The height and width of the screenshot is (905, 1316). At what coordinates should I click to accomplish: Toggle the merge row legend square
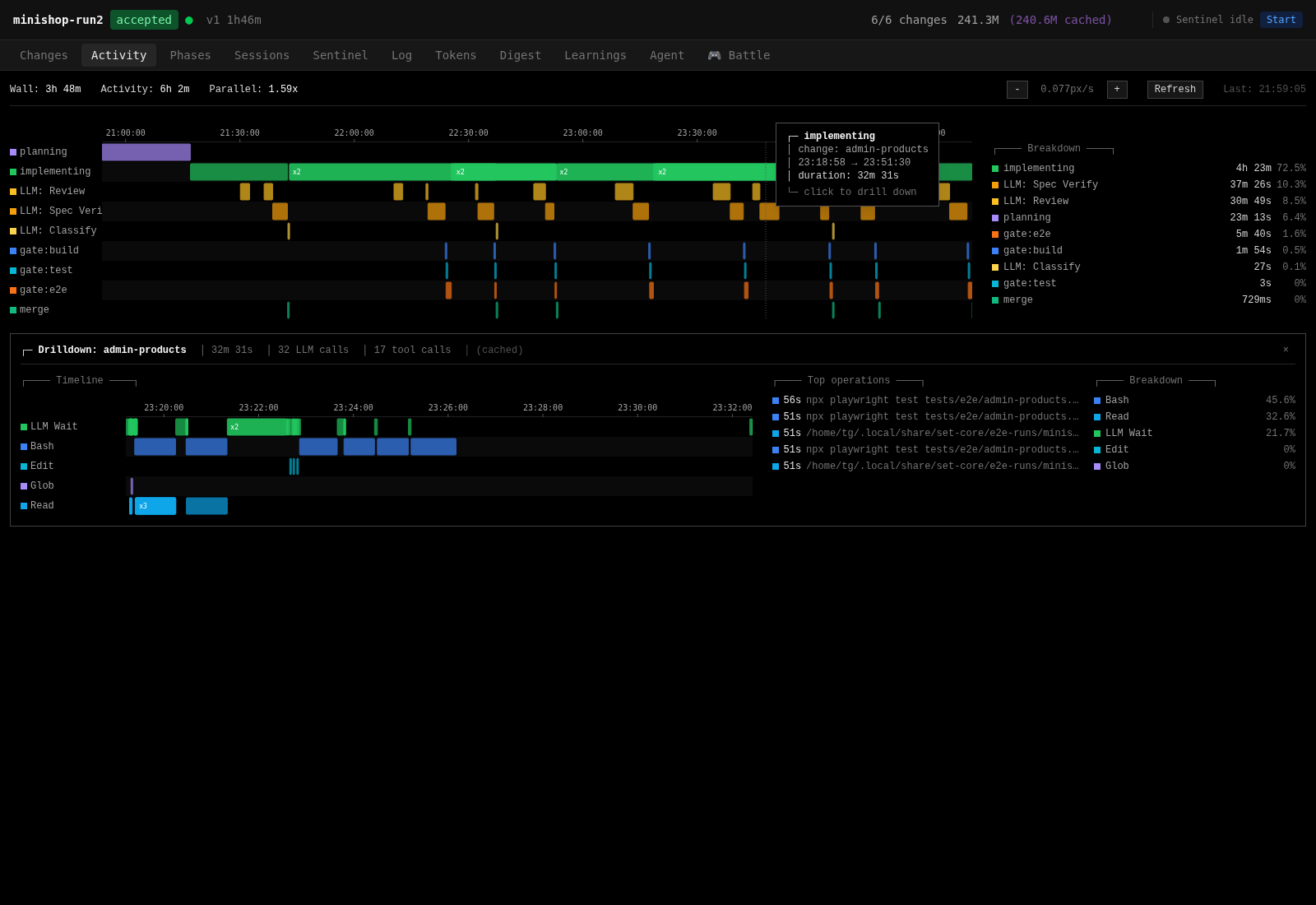[x=12, y=309]
